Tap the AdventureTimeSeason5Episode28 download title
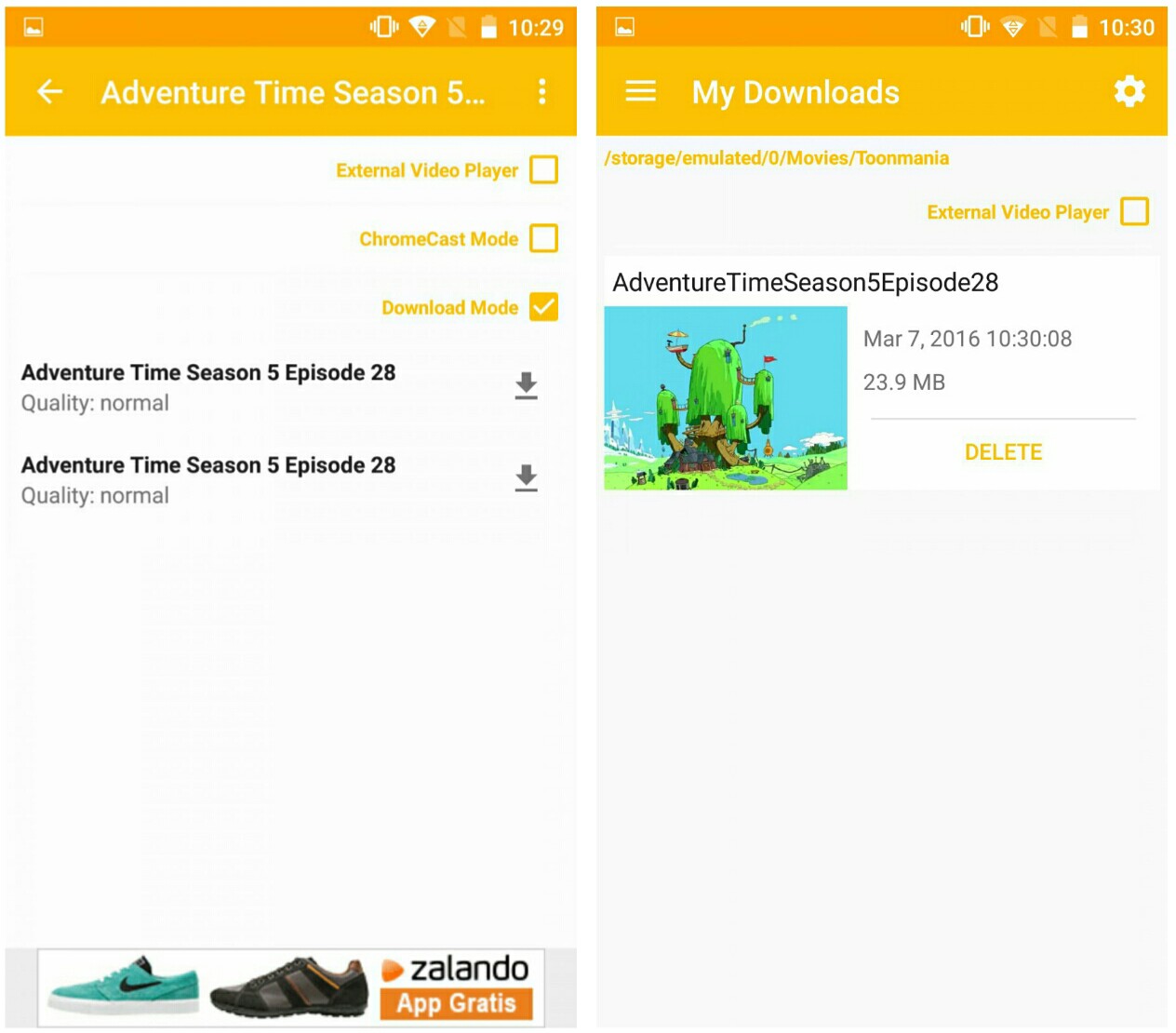The height and width of the screenshot is (1033, 1176). [806, 283]
